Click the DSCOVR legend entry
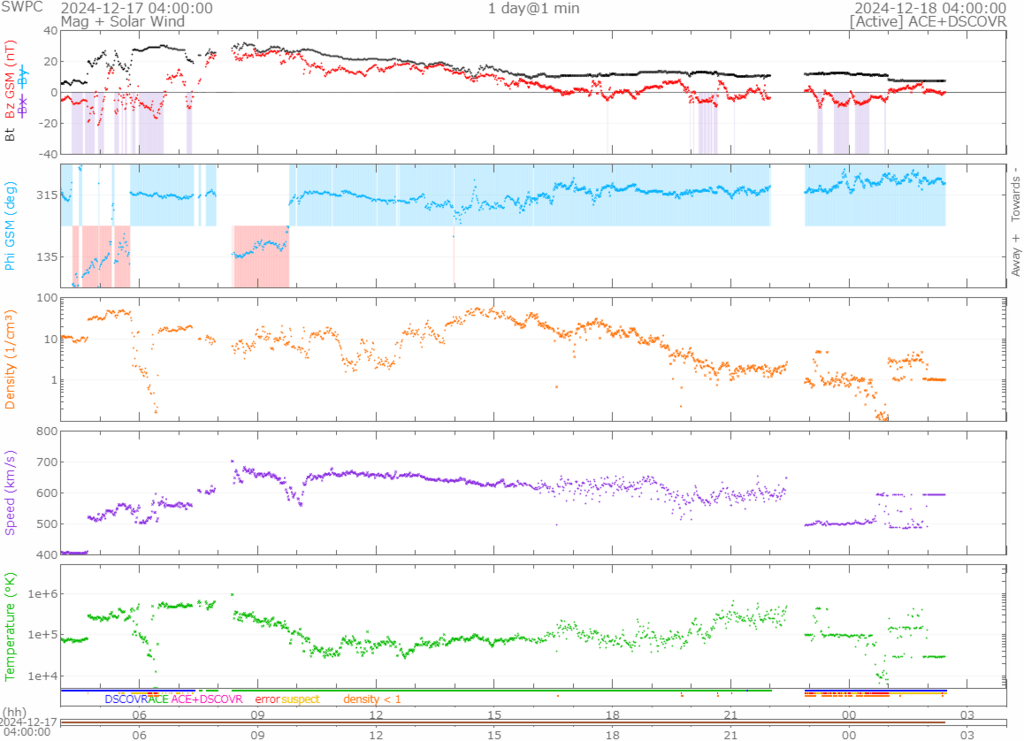The image size is (1024, 741). pos(126,699)
